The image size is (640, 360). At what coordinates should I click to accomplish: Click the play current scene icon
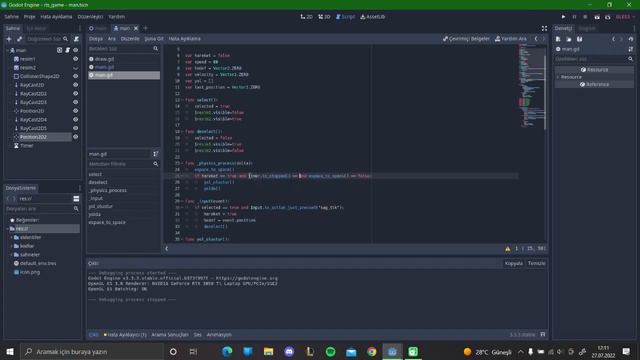pyautogui.click(x=597, y=17)
